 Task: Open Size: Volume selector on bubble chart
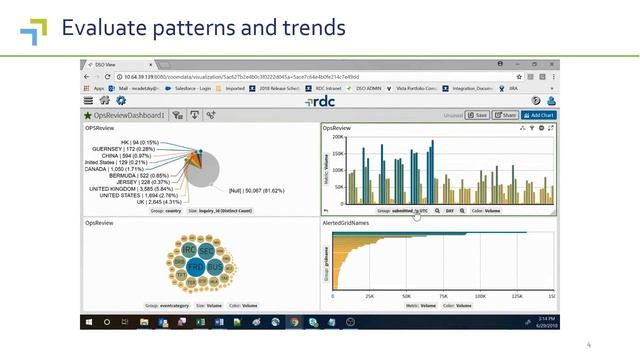(x=209, y=306)
